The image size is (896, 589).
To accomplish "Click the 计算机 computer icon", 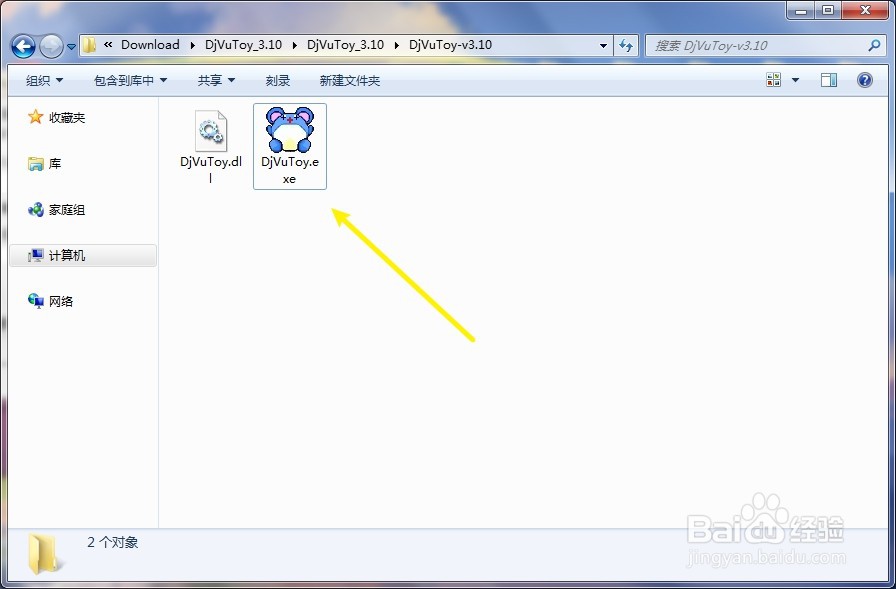I will (x=35, y=255).
